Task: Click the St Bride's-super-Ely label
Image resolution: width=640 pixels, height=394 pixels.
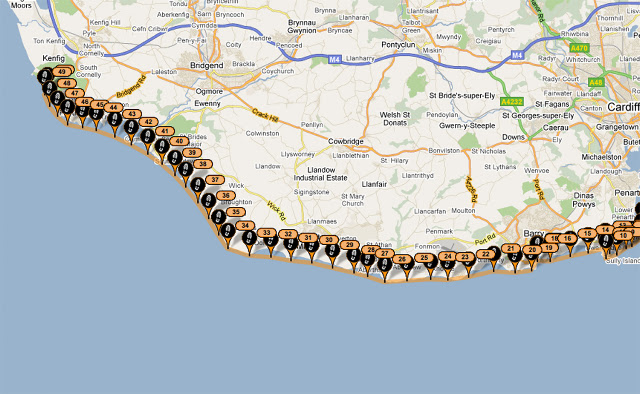Action: 462,96
